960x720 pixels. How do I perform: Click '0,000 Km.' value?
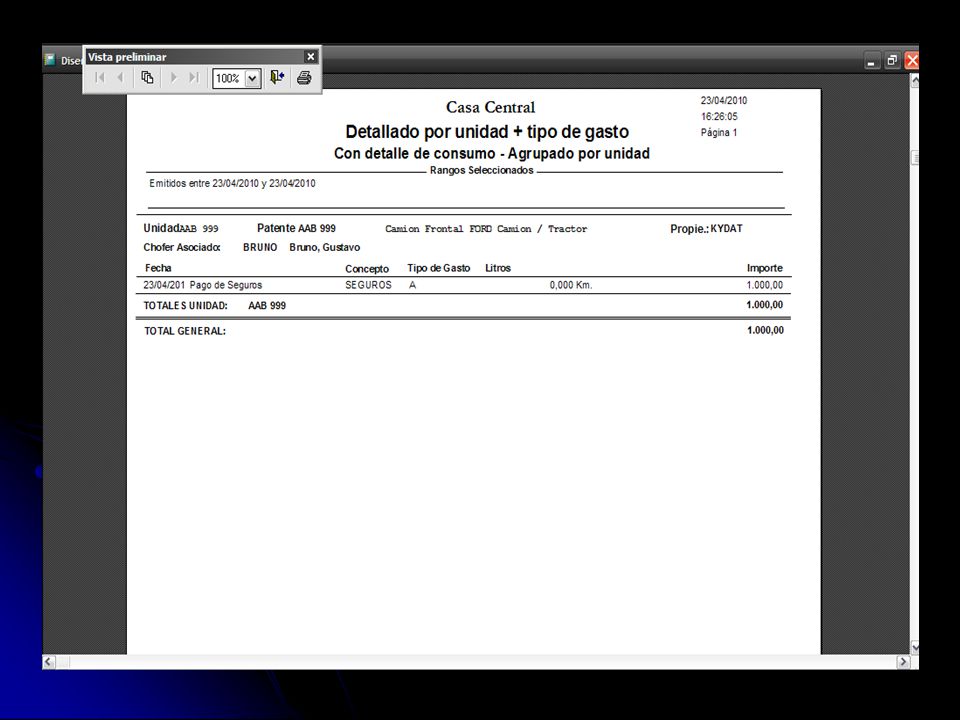pos(571,285)
